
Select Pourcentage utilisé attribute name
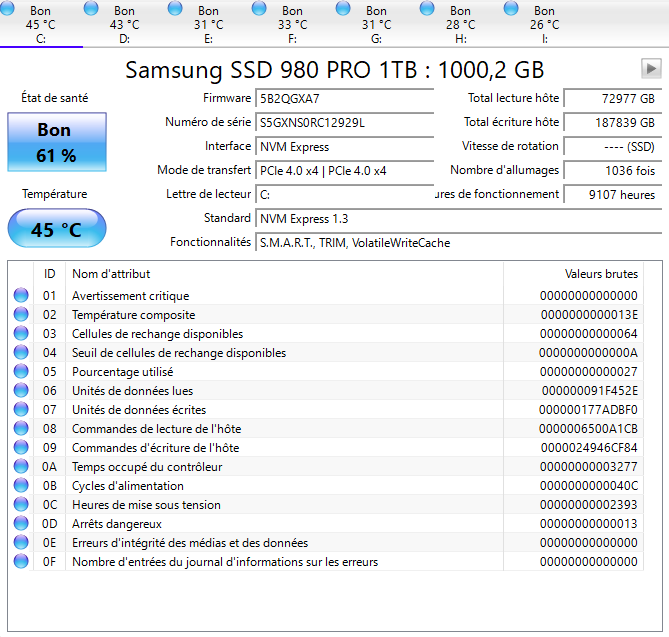(x=122, y=372)
